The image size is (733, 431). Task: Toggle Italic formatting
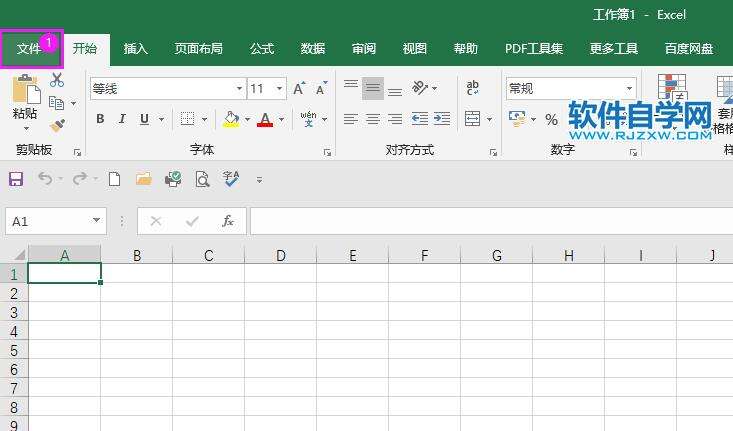coord(122,119)
